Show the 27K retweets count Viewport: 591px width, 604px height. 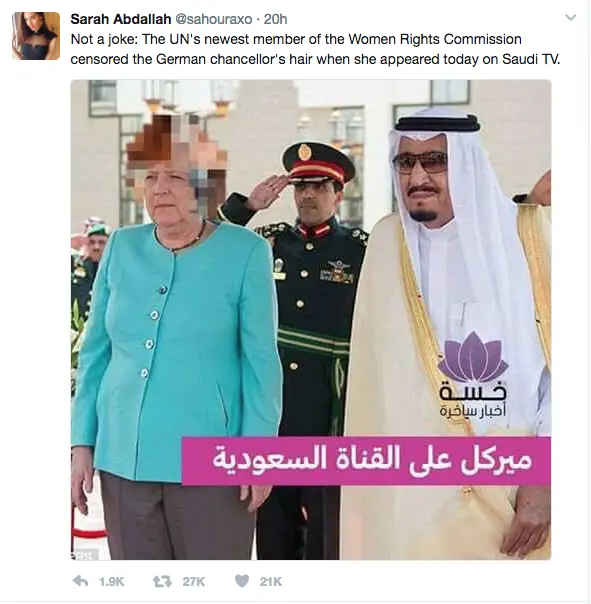tap(194, 581)
